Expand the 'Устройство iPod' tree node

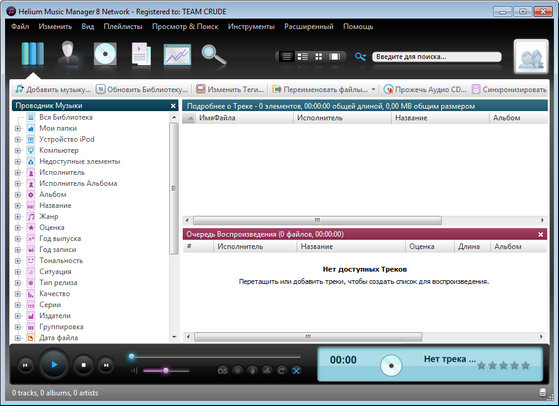point(17,139)
